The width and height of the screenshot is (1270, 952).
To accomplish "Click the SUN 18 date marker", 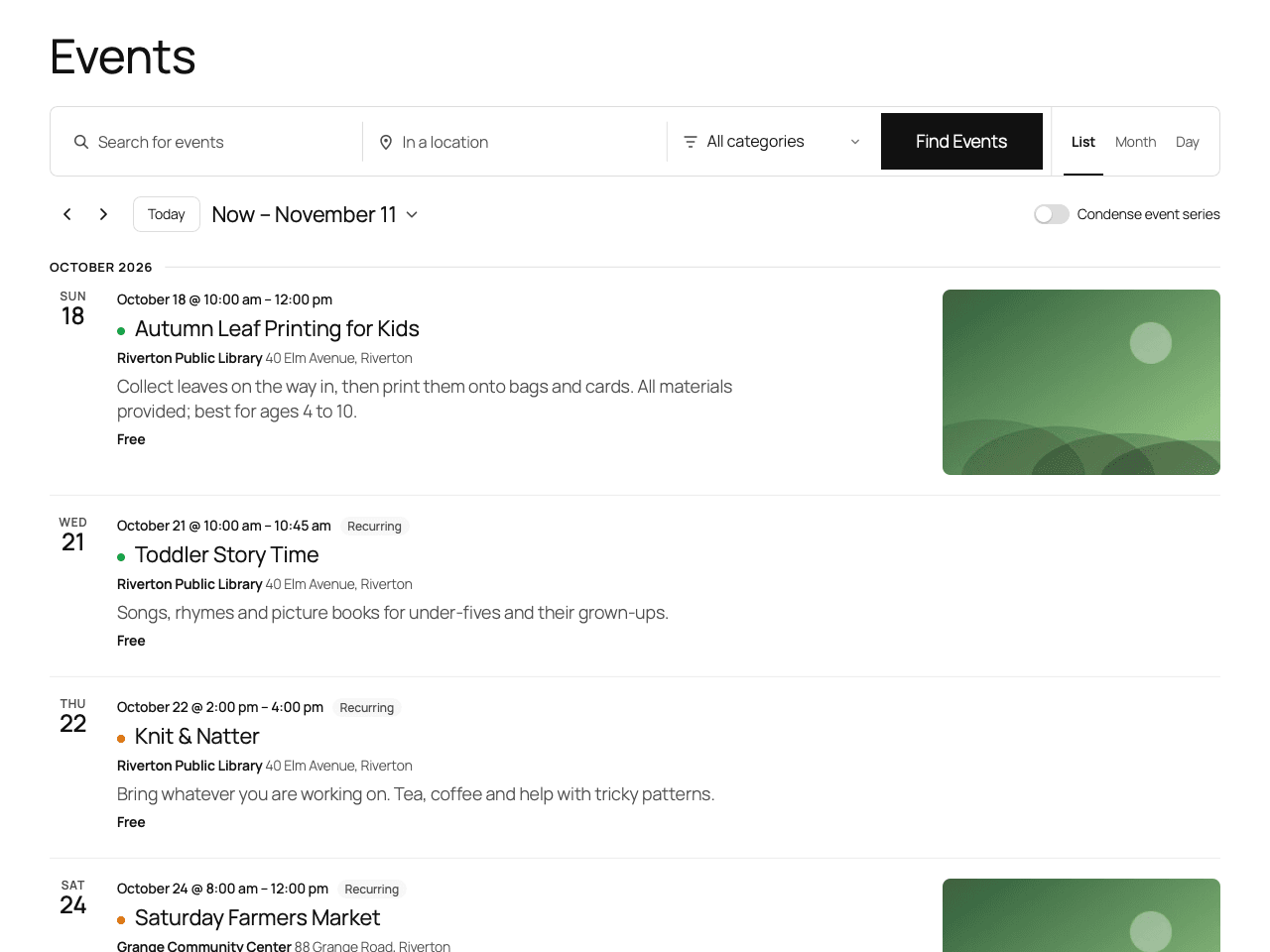I will pyautogui.click(x=73, y=309).
